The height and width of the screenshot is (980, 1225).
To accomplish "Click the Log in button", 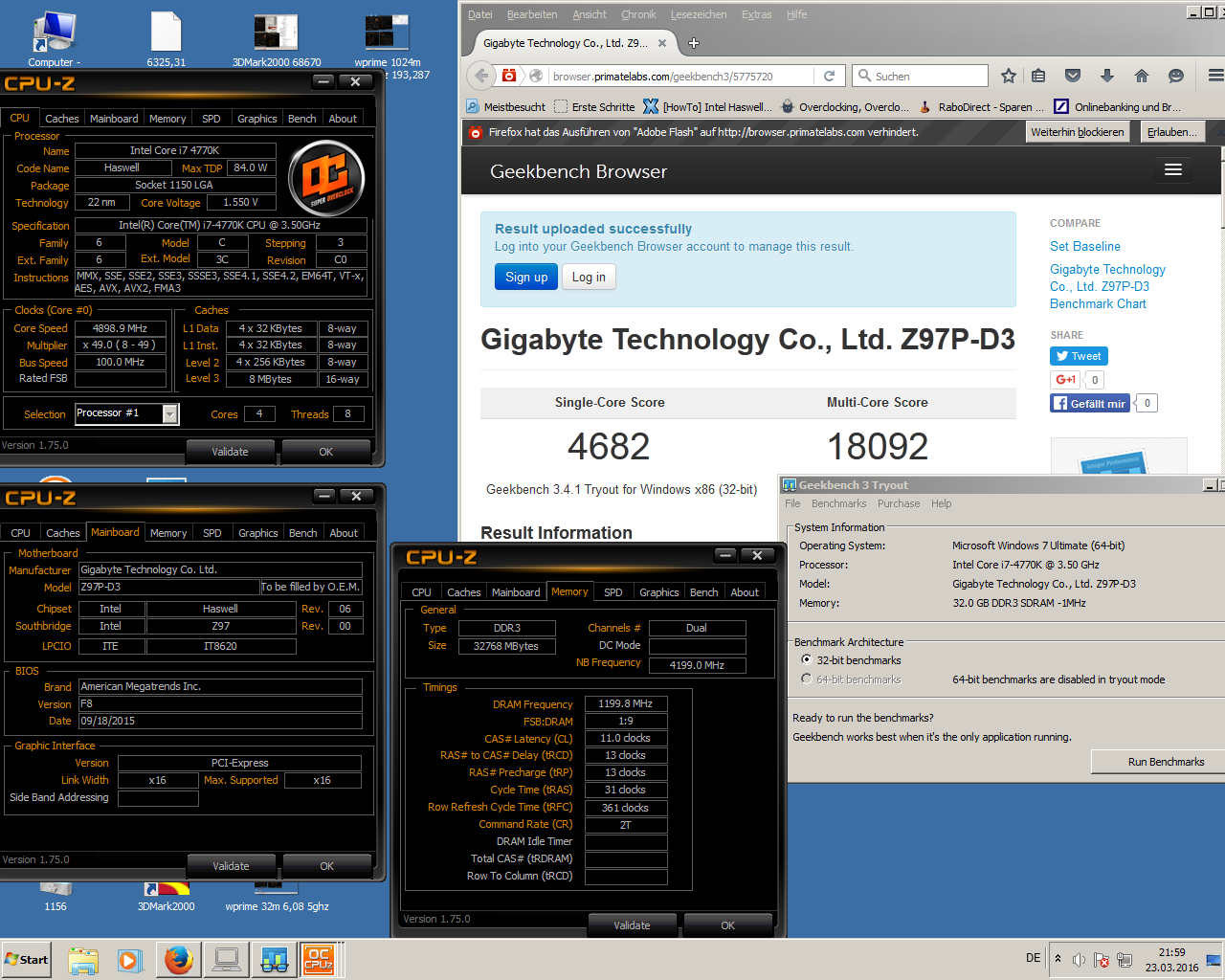I will click(x=589, y=277).
